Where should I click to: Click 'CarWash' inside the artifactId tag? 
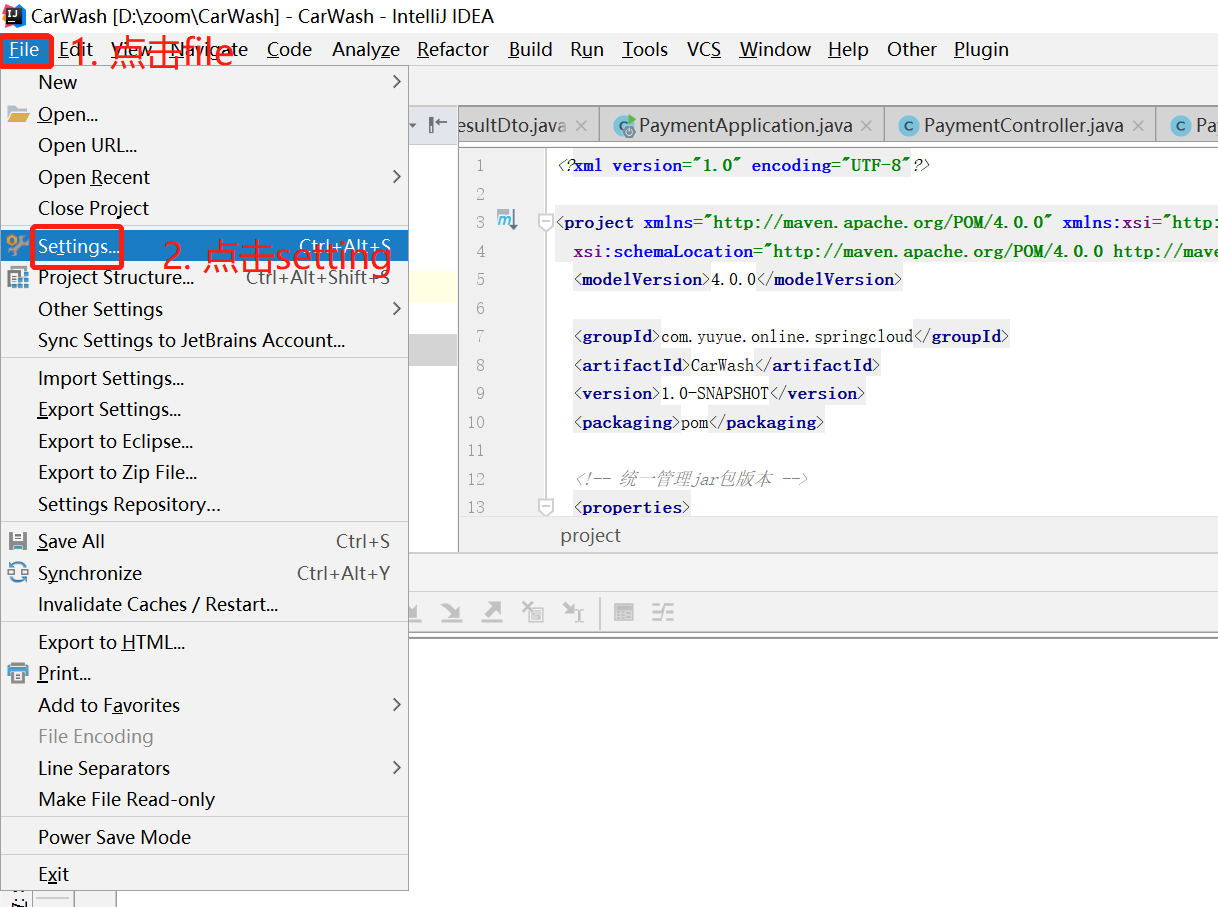722,365
